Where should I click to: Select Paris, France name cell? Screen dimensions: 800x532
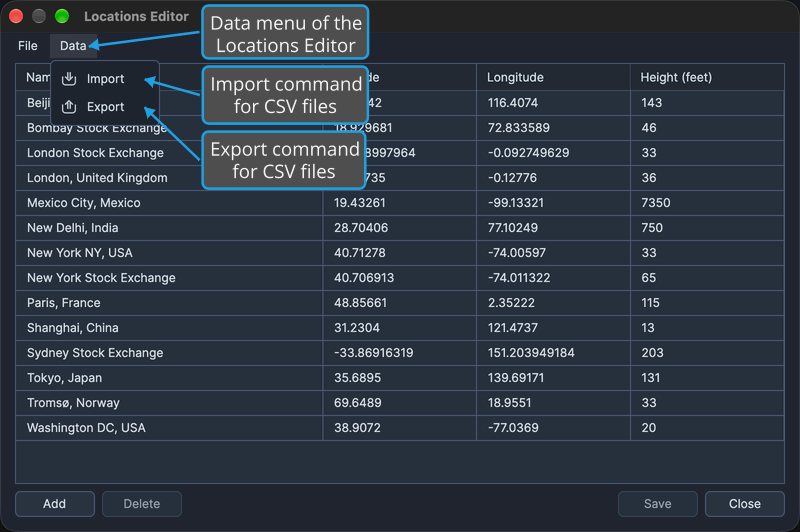[169, 303]
